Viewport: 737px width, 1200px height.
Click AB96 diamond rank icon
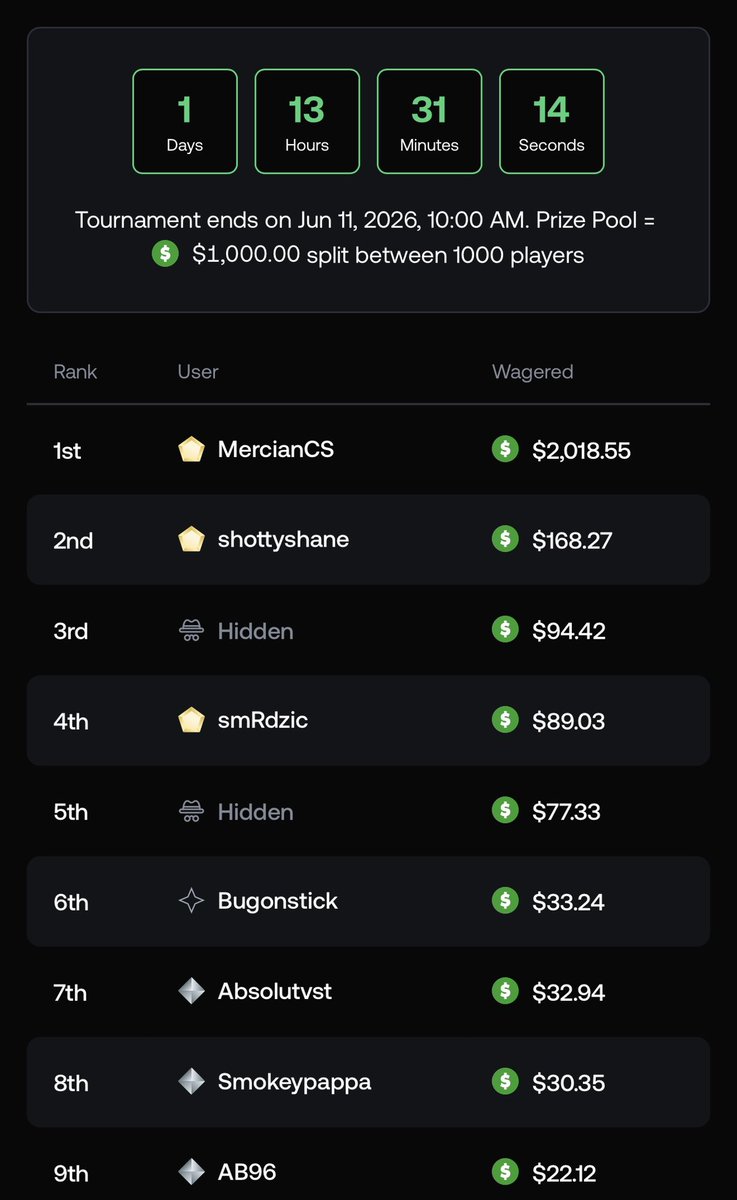click(191, 1171)
